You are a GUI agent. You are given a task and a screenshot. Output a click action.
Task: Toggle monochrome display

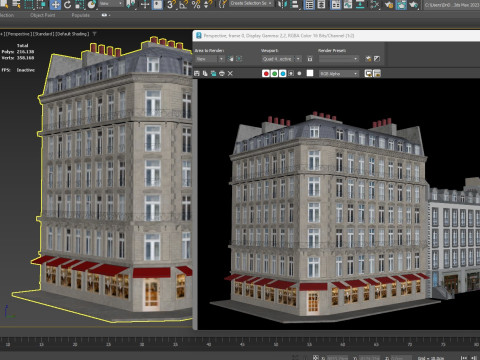[x=299, y=73]
